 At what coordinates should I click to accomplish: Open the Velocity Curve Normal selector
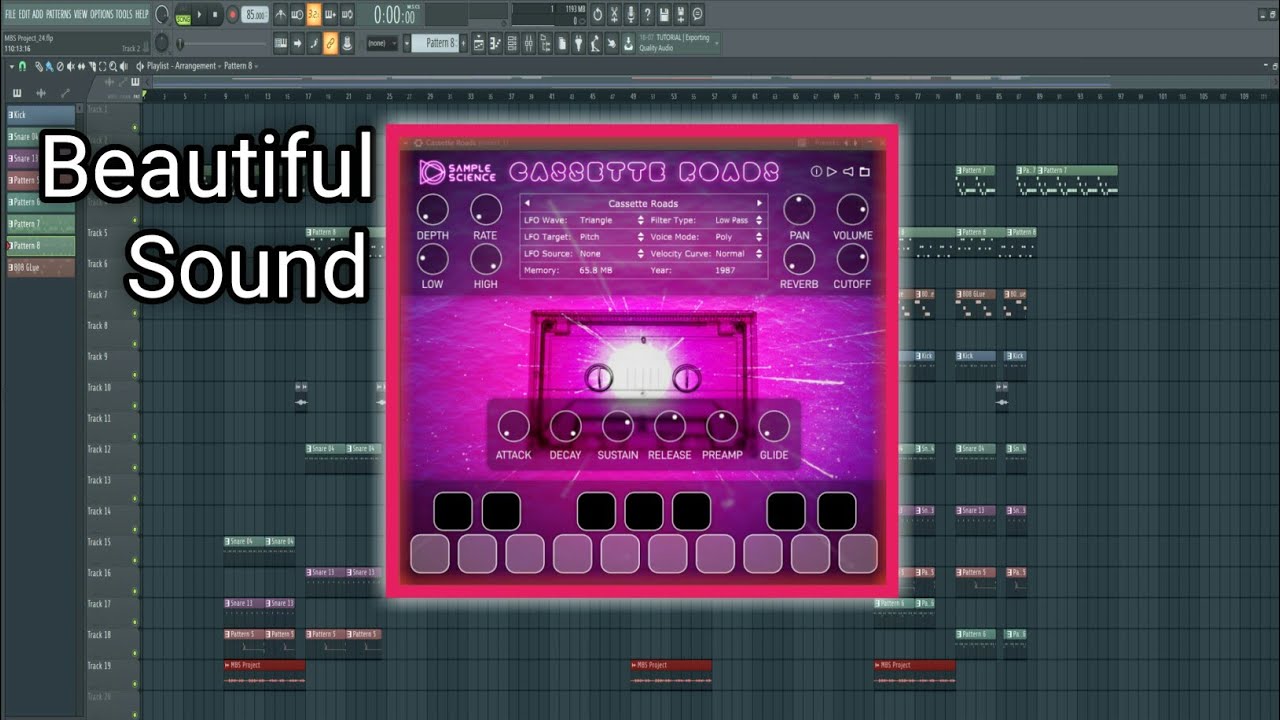click(739, 254)
